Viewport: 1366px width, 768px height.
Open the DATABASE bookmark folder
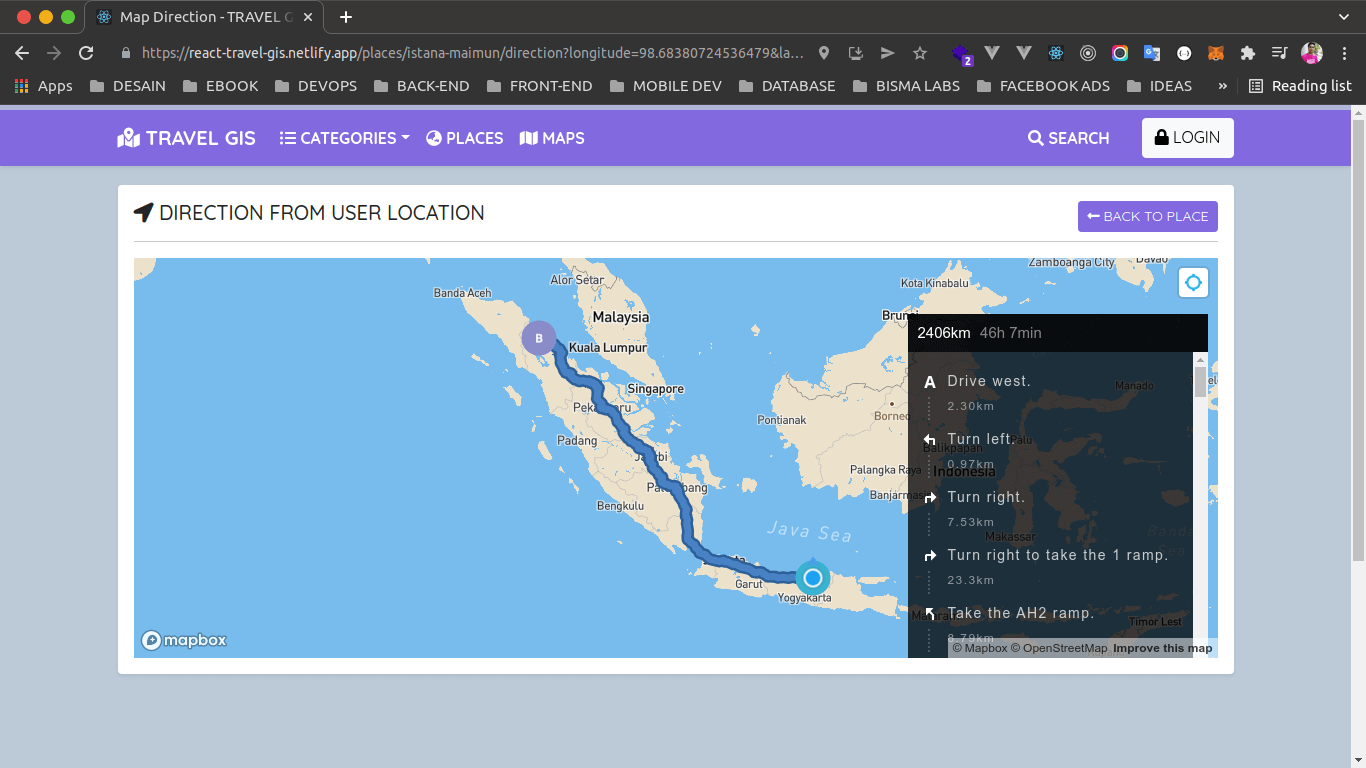[x=787, y=86]
